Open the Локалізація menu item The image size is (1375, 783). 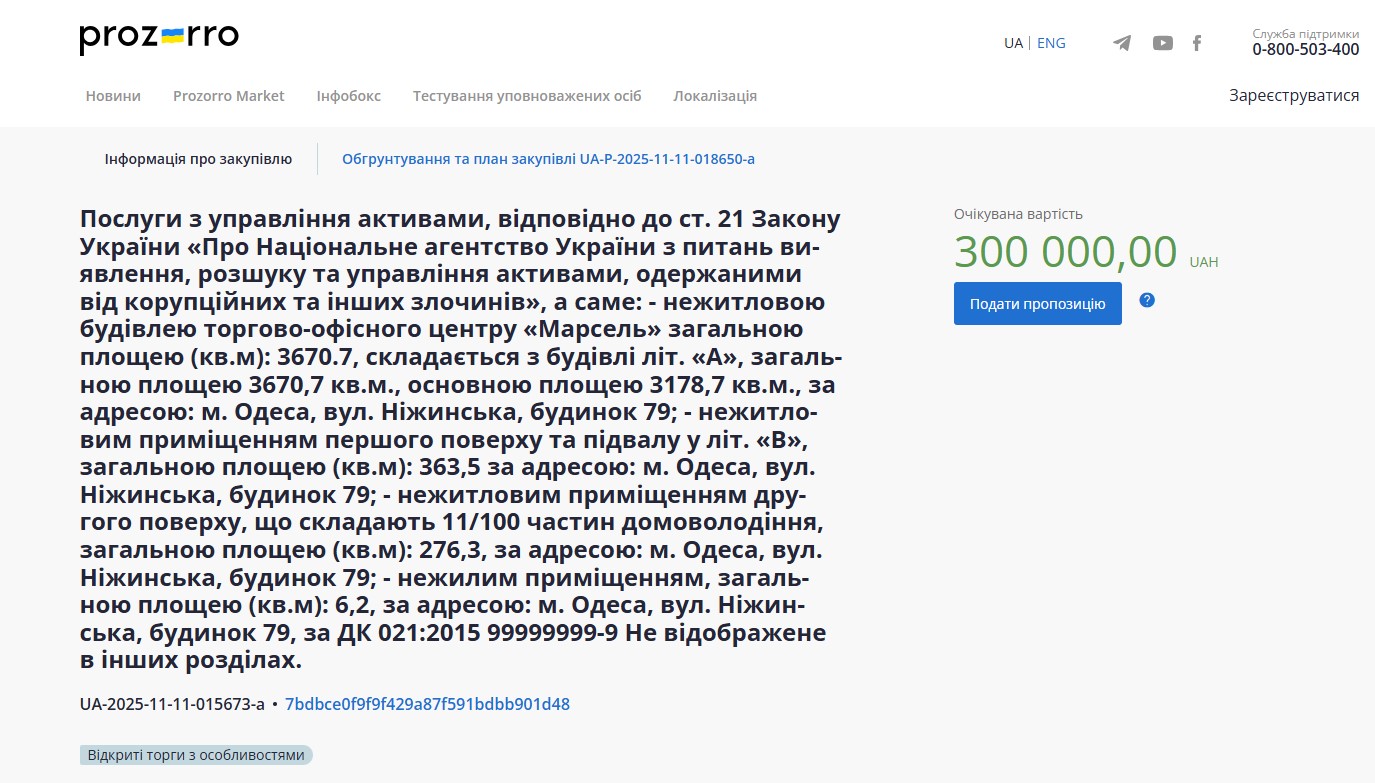pyautogui.click(x=715, y=96)
